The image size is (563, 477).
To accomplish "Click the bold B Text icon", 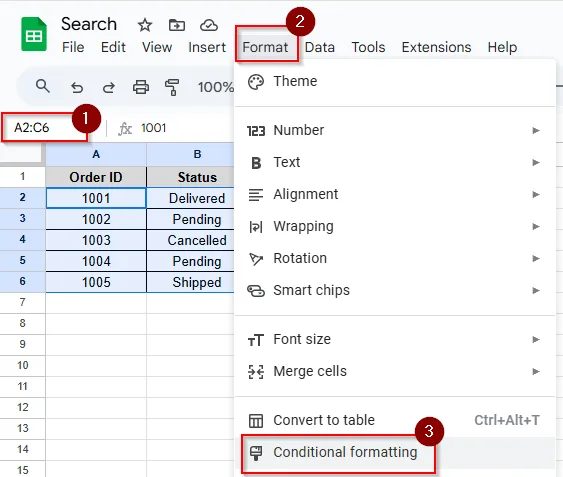I will click(256, 163).
